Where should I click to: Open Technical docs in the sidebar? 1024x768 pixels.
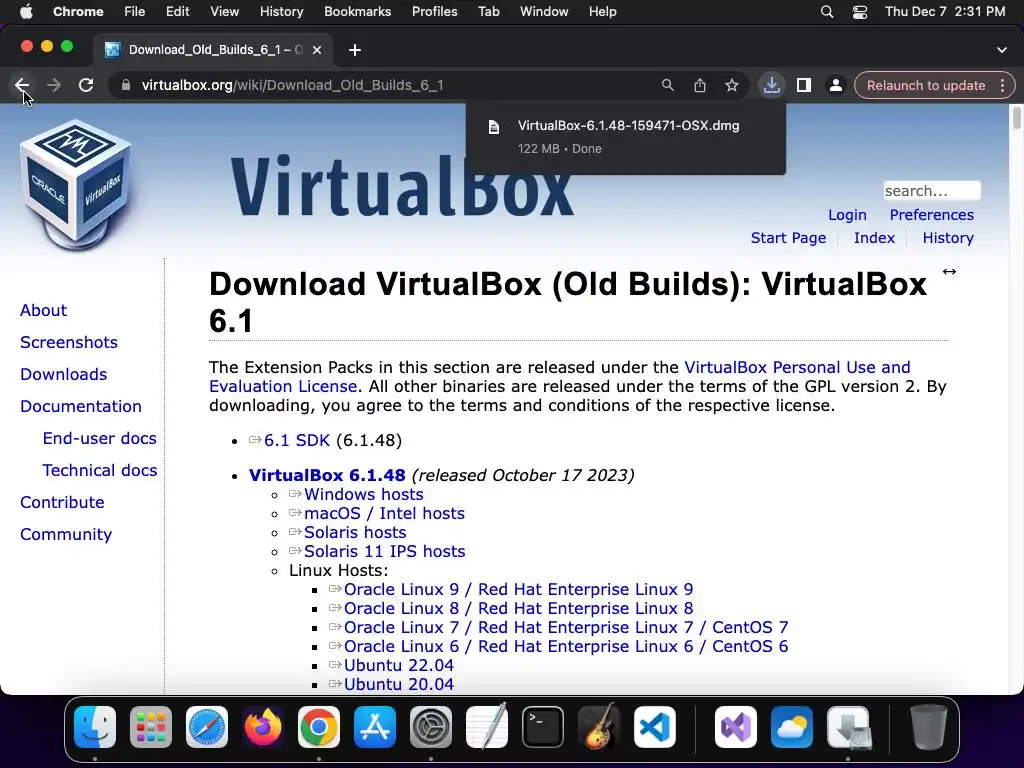click(100, 470)
